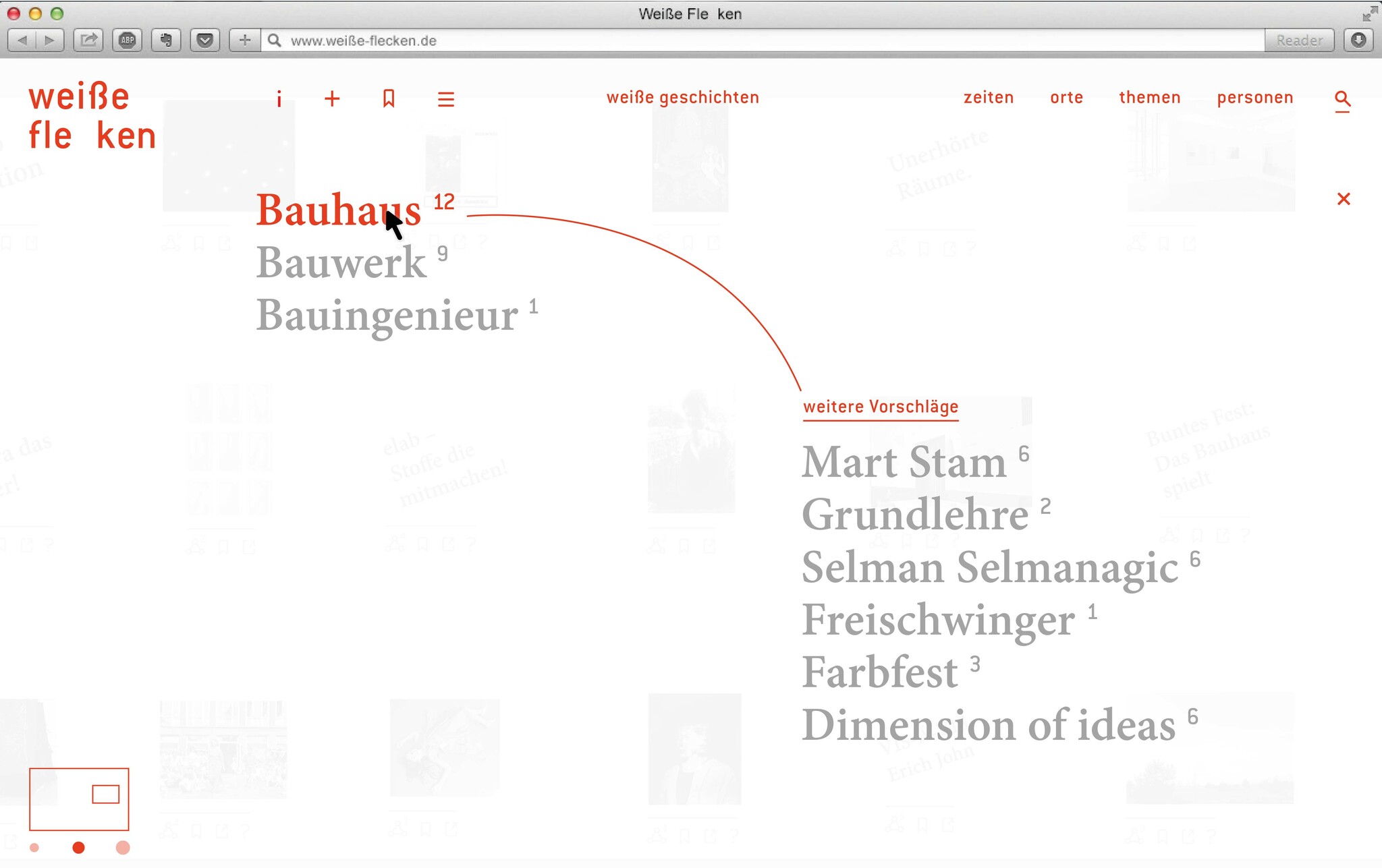Click browser forward arrow button
The image size is (1382, 868).
click(x=50, y=40)
